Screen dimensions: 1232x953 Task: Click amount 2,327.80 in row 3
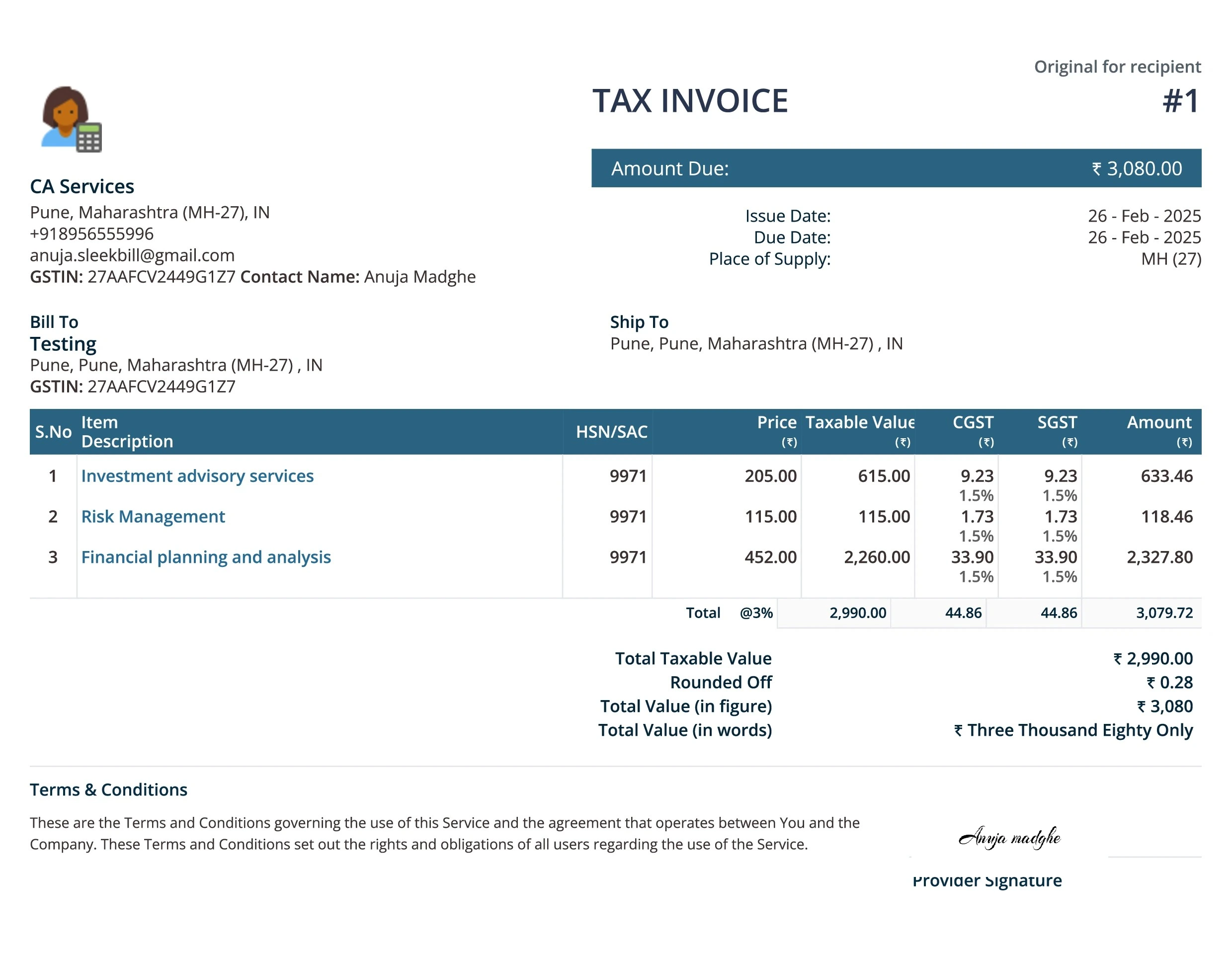click(1160, 557)
